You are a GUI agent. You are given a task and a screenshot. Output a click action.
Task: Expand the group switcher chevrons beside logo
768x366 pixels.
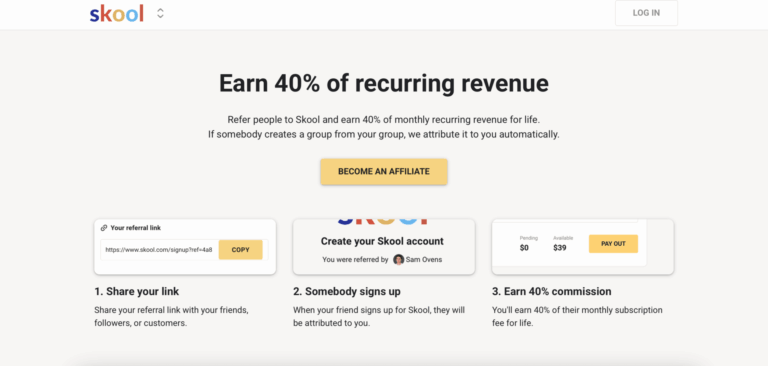point(160,13)
